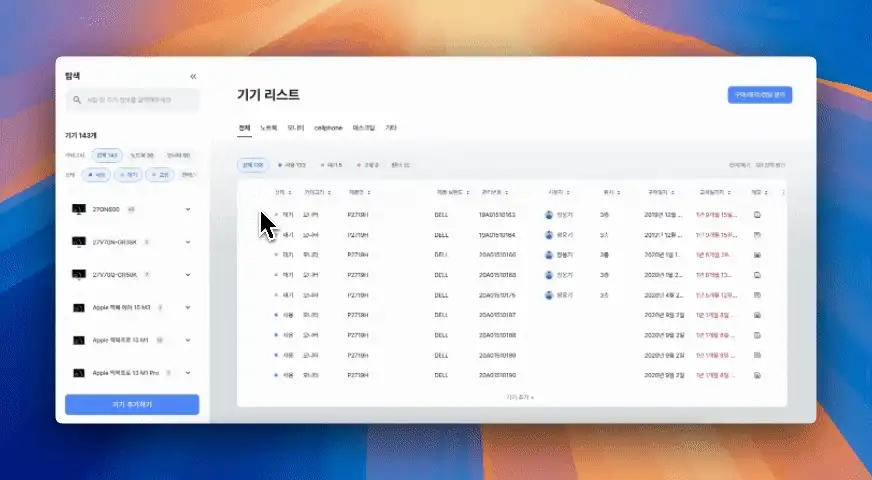This screenshot has height=480, width=872.
Task: Collapse the 탐색 sidebar with the double-chevron icon
Action: [193, 76]
